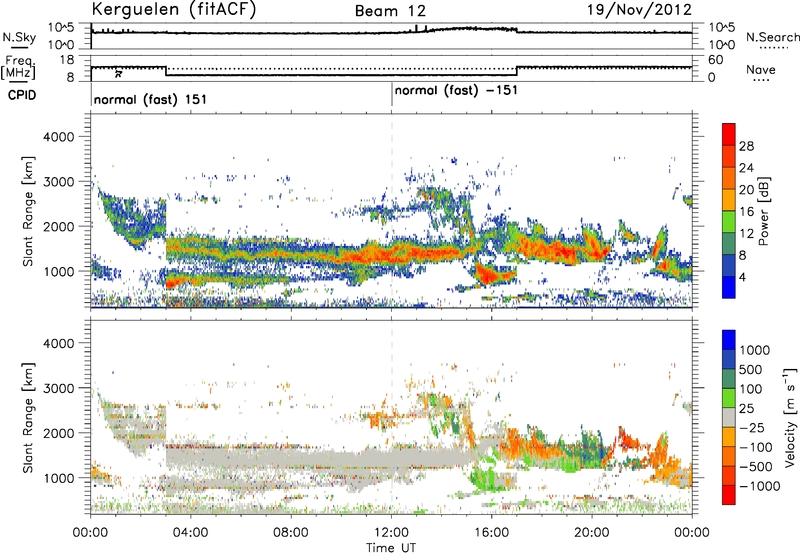The width and height of the screenshot is (800, 554).
Task: Pick the light green 12–16 dB Power colorbar segment
Action: click(729, 222)
